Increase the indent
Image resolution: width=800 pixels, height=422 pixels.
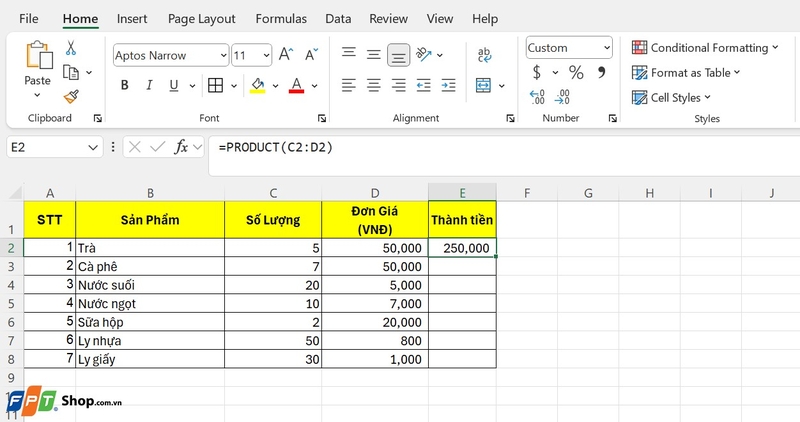[448, 85]
